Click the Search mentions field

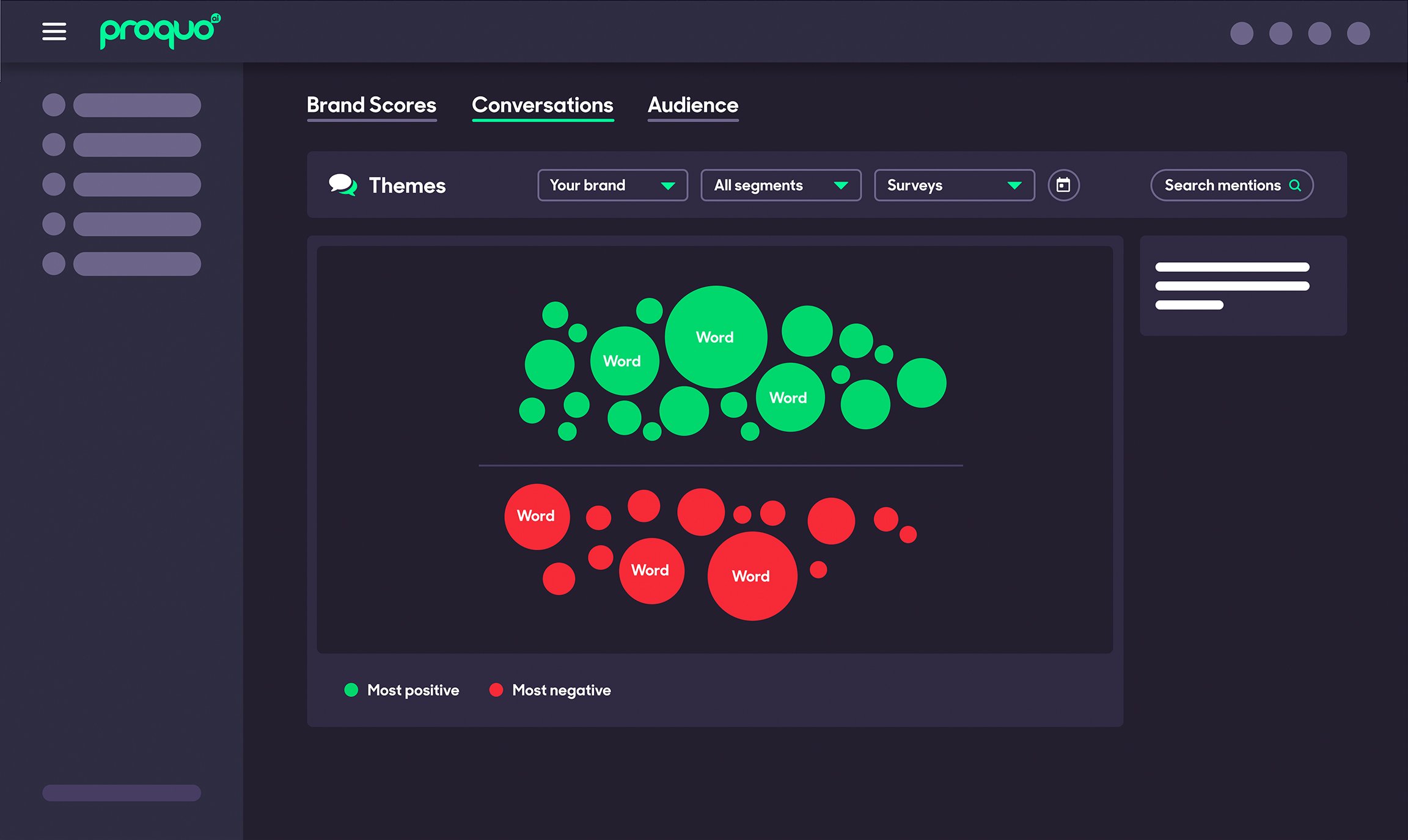click(x=1232, y=185)
